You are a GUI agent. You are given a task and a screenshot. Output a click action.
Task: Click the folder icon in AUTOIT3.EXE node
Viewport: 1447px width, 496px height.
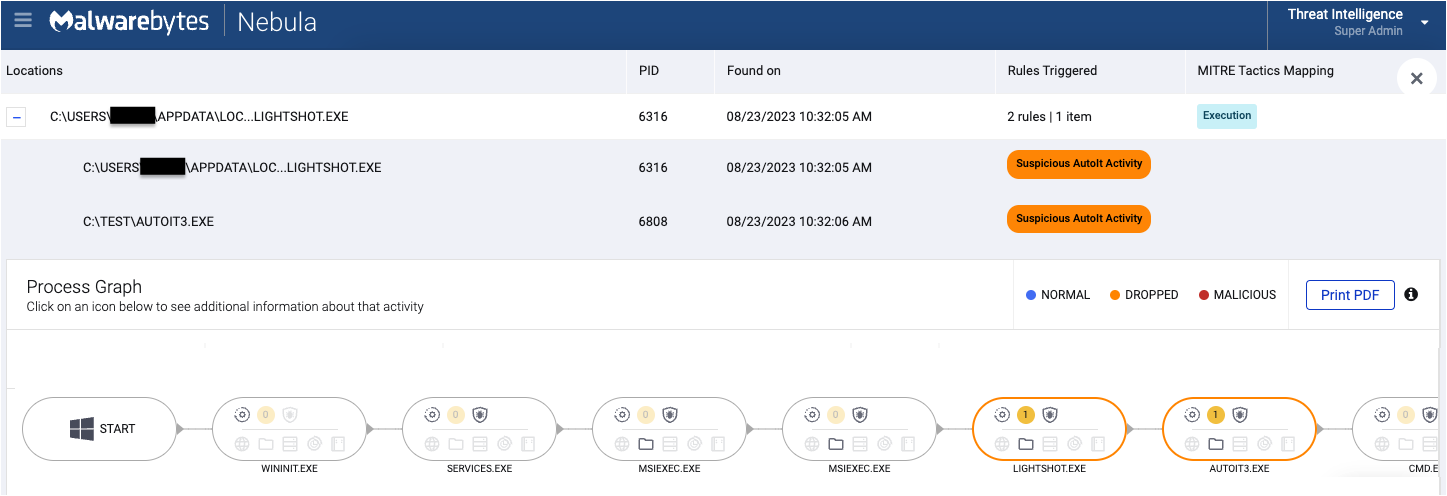pyautogui.click(x=1215, y=444)
